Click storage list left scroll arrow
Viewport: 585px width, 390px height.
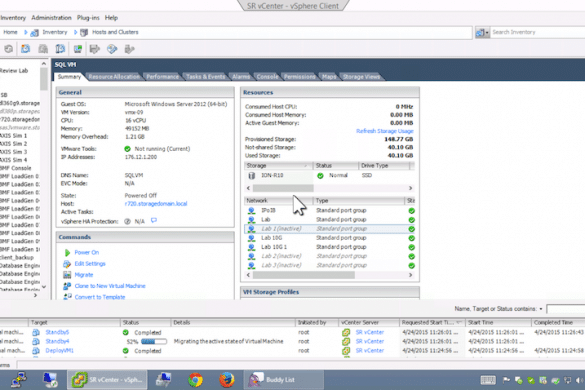(x=248, y=188)
